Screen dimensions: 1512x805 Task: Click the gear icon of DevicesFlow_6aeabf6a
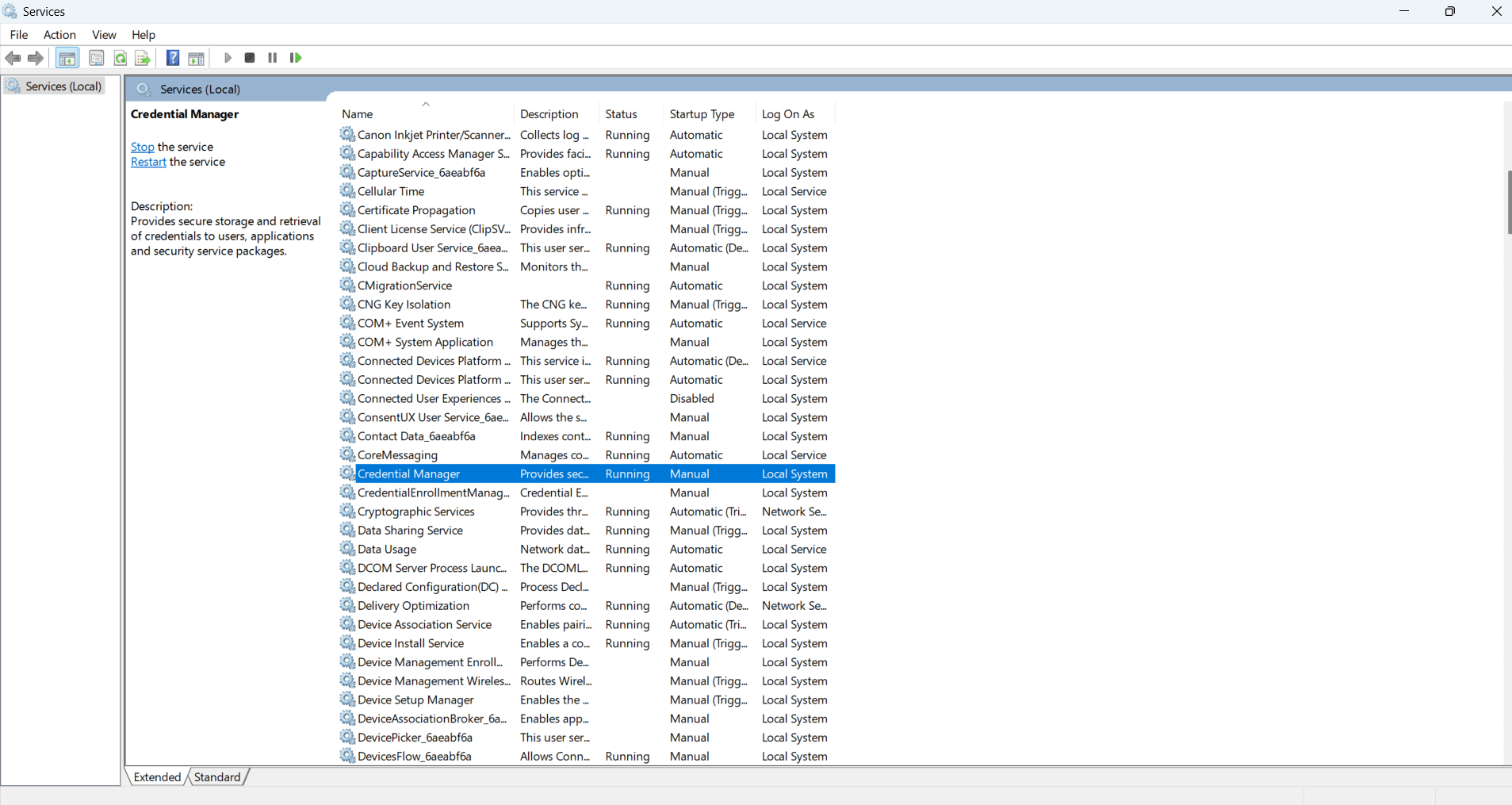347,756
